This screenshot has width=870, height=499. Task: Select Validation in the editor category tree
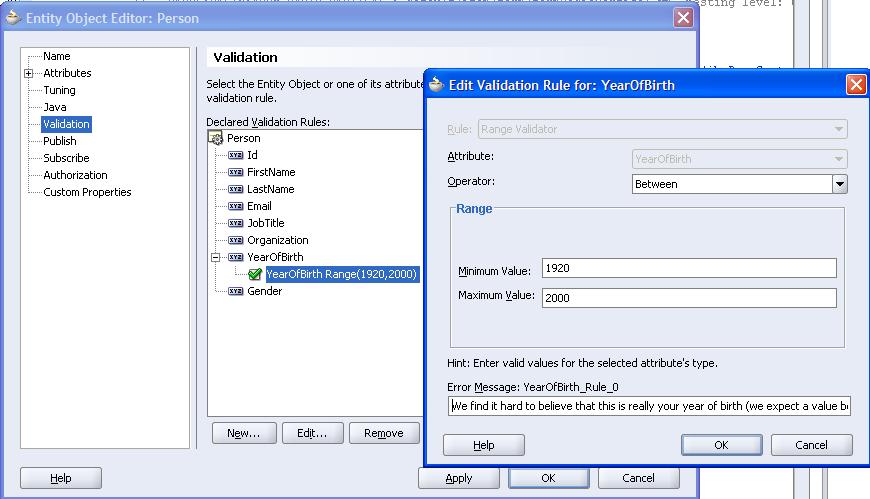tap(66, 124)
